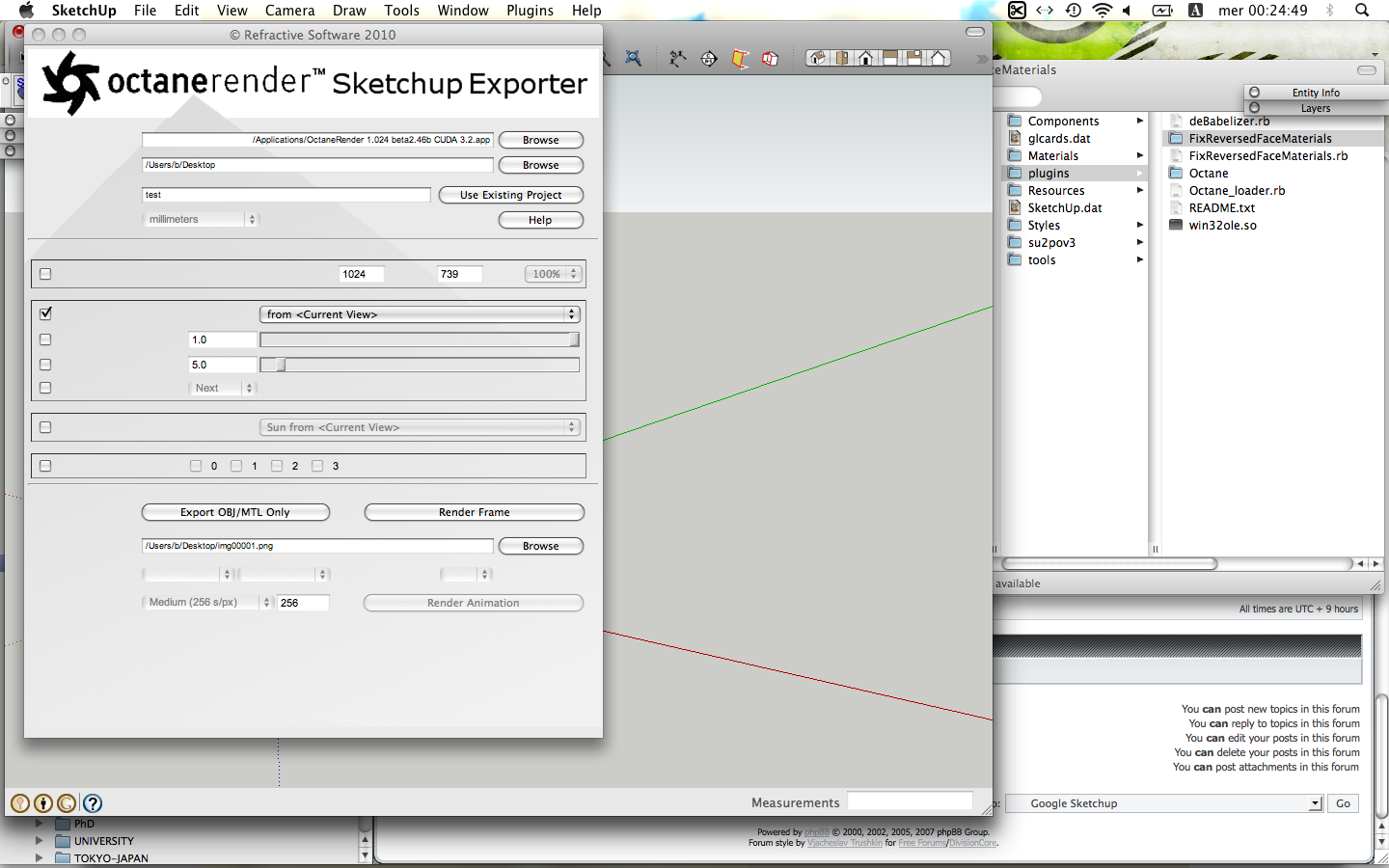Open the Plugins menu

(x=530, y=11)
